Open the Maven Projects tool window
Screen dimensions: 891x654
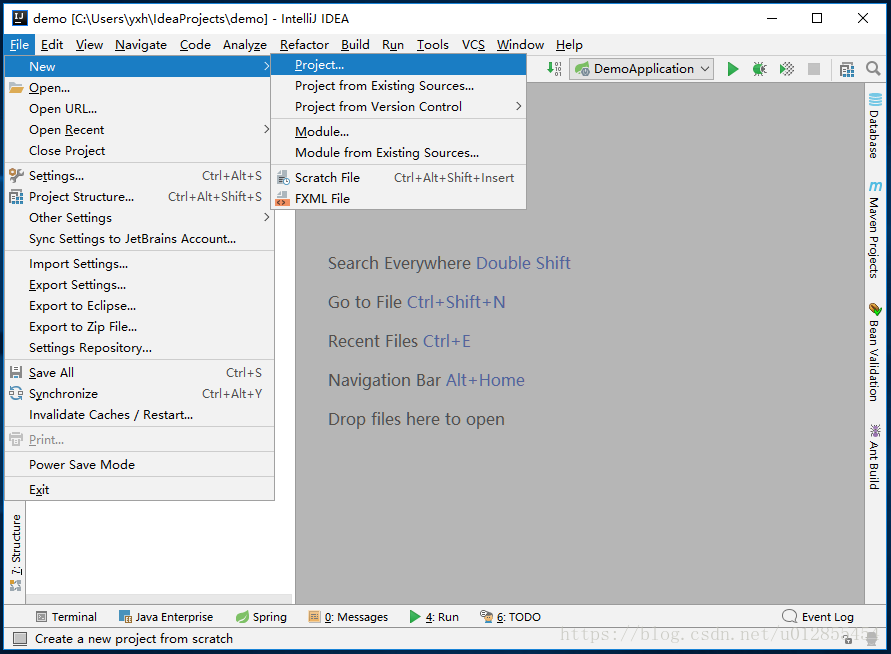pos(875,230)
